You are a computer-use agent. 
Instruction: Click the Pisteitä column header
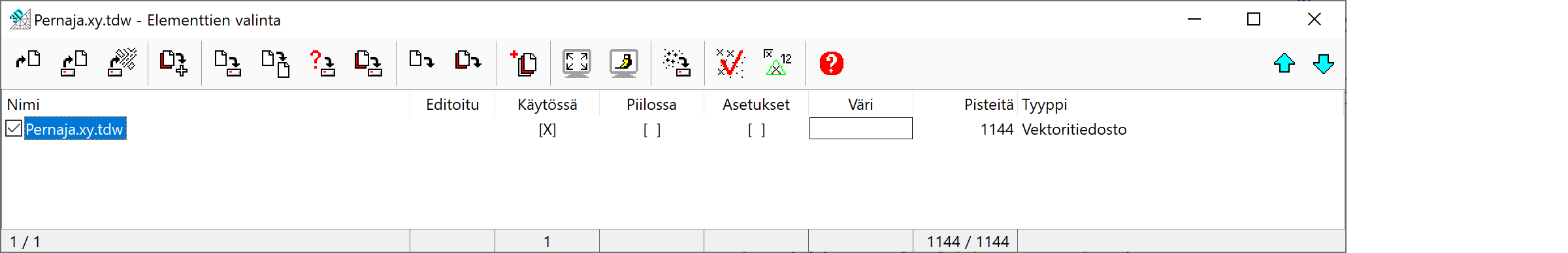(x=989, y=105)
